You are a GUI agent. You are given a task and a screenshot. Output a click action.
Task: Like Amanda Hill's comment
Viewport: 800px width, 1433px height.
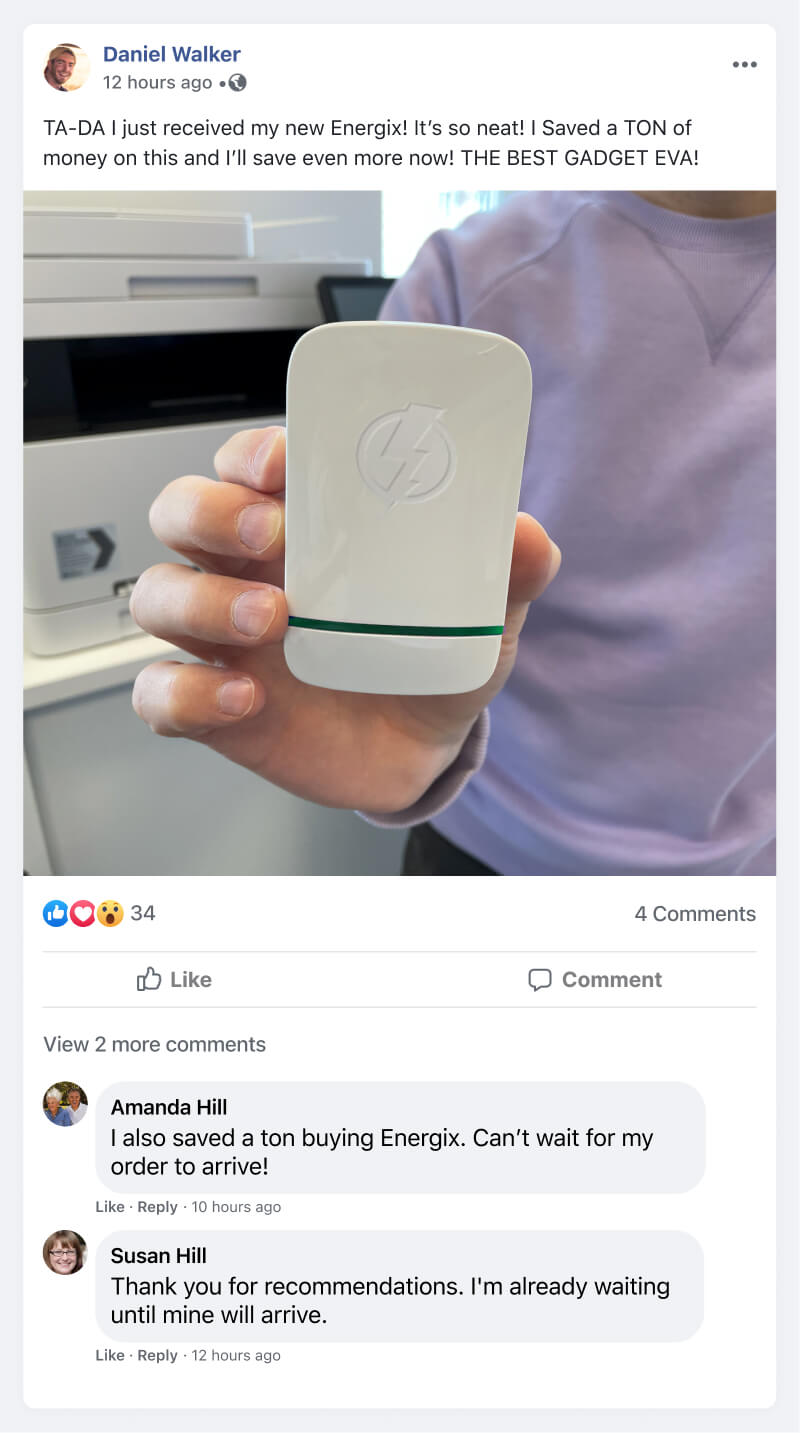pyautogui.click(x=110, y=1207)
